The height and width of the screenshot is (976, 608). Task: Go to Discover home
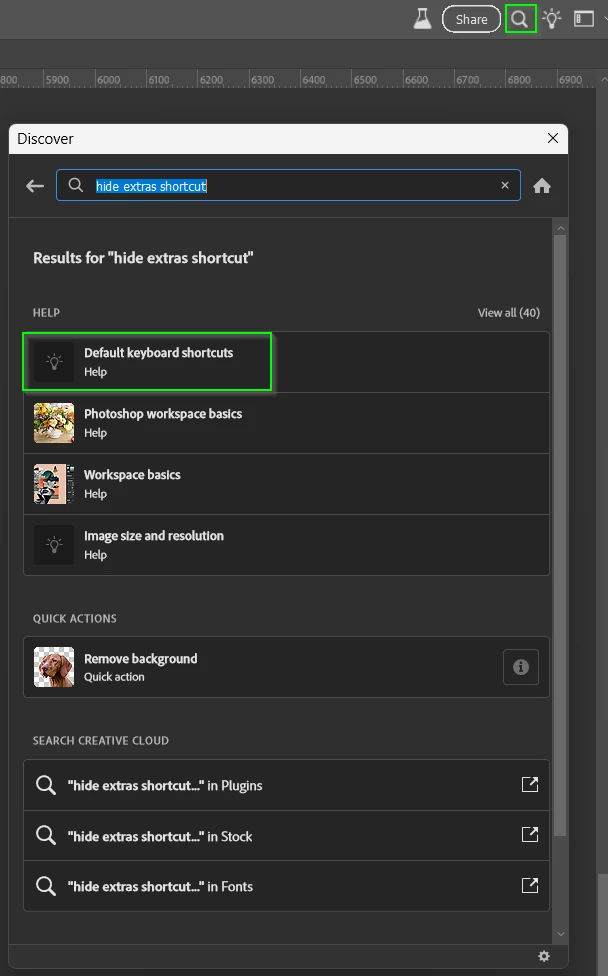542,185
